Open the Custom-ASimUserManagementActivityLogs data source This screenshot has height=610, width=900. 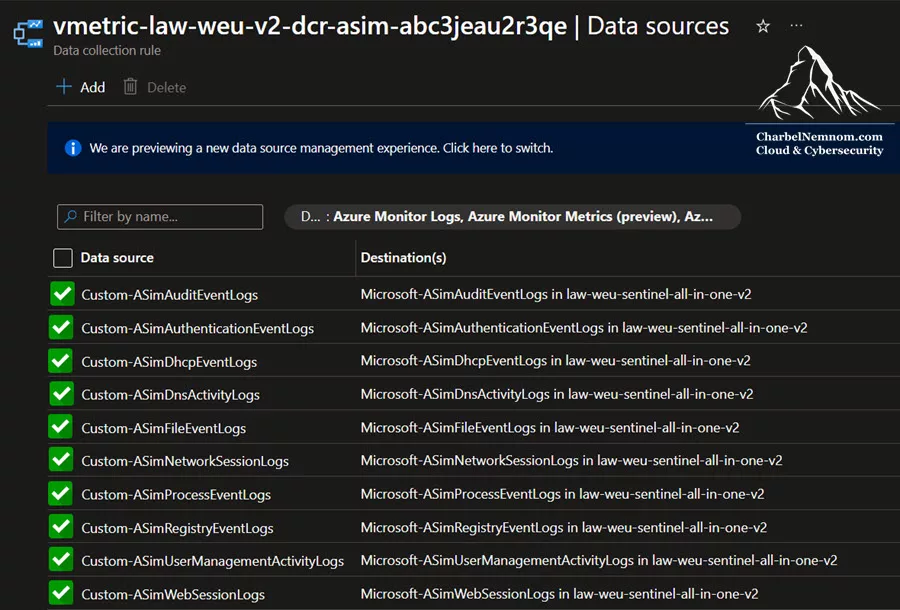coord(212,561)
